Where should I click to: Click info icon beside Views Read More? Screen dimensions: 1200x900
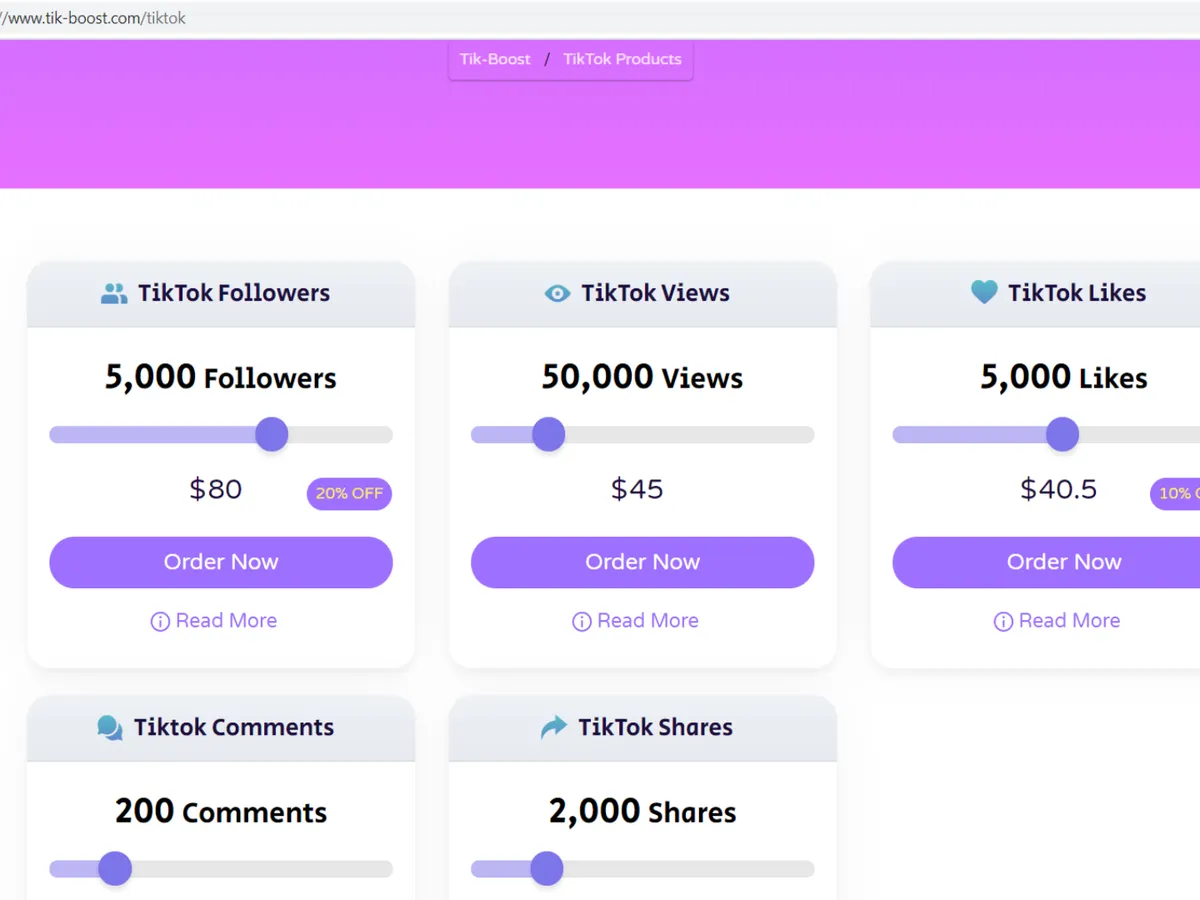point(581,621)
